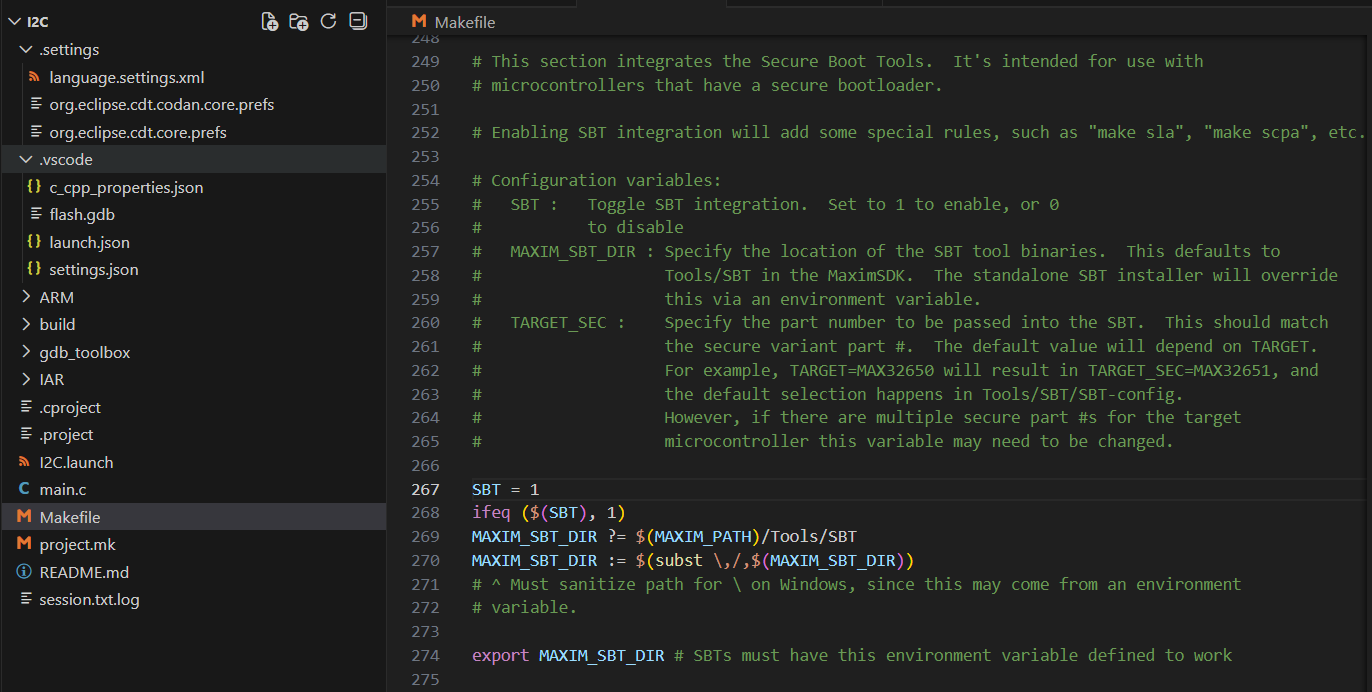Open main.c source file

(63, 489)
